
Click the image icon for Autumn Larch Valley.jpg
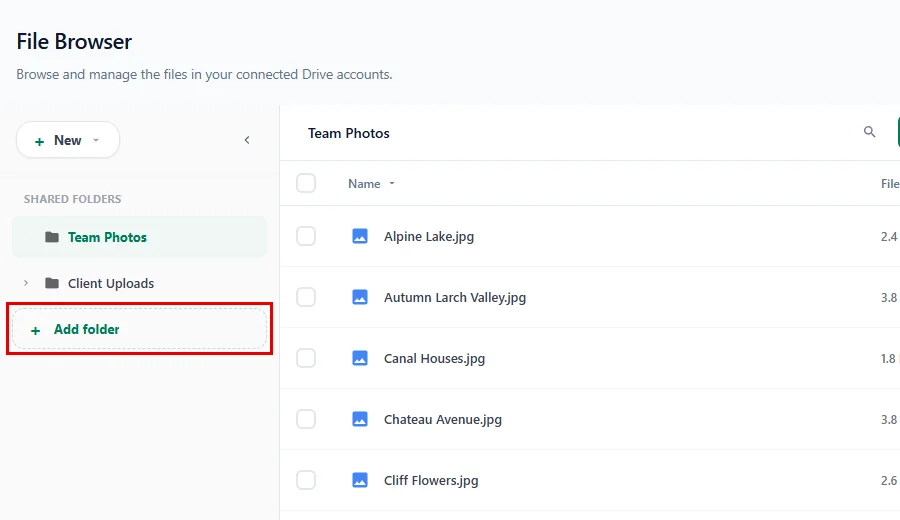[360, 297]
